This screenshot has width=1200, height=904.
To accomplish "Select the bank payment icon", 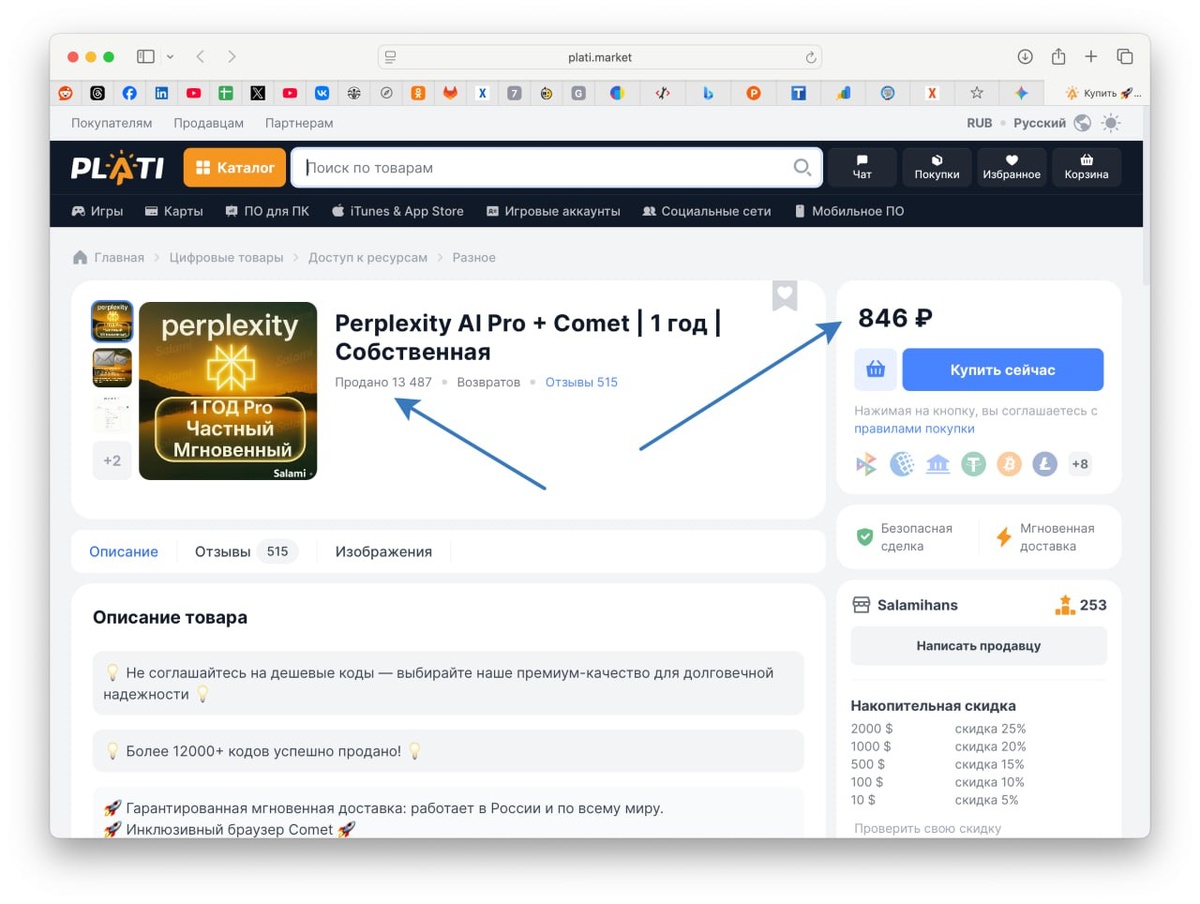I will 938,464.
